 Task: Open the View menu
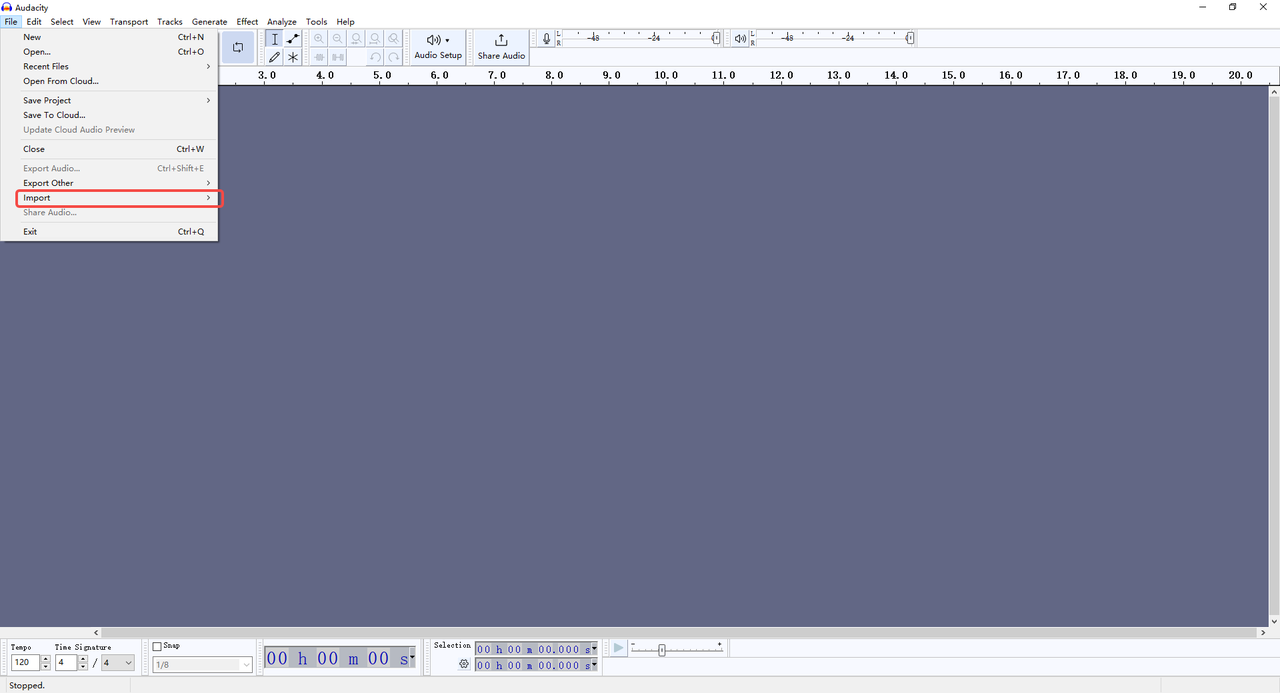[x=91, y=22]
